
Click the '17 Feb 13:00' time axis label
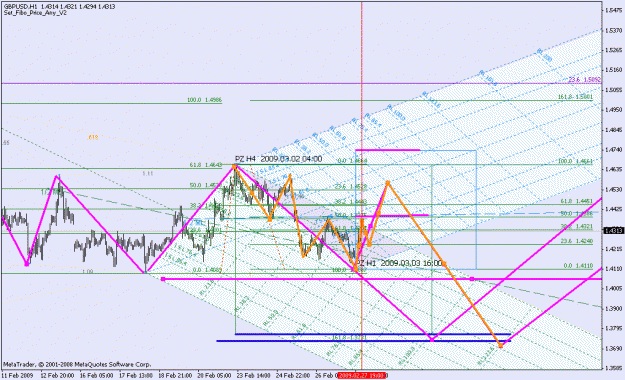(x=136, y=376)
